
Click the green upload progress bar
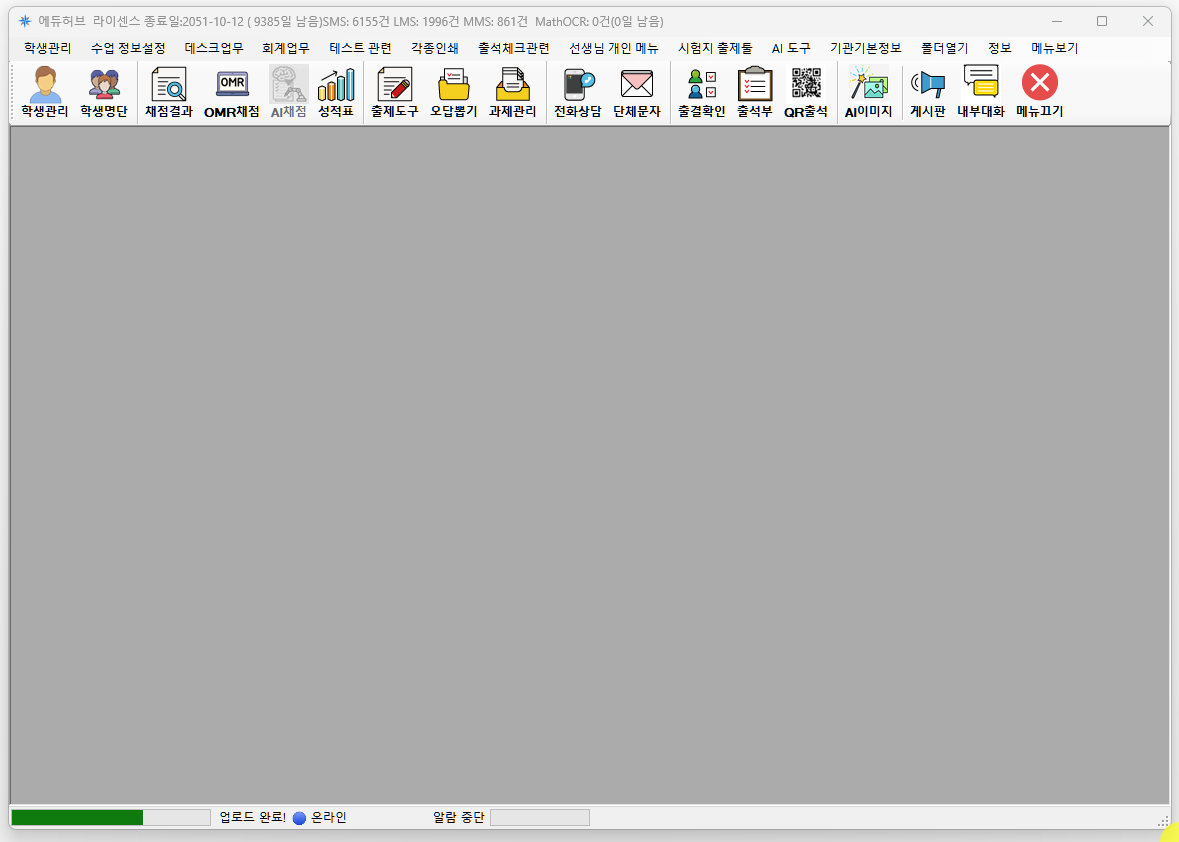pyautogui.click(x=78, y=818)
